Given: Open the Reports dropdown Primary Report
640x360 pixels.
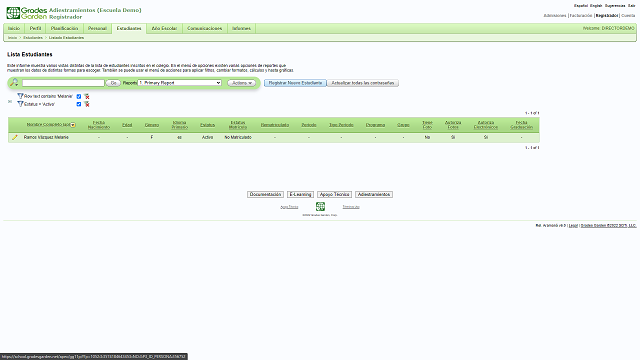Looking at the screenshot, I should point(180,83).
